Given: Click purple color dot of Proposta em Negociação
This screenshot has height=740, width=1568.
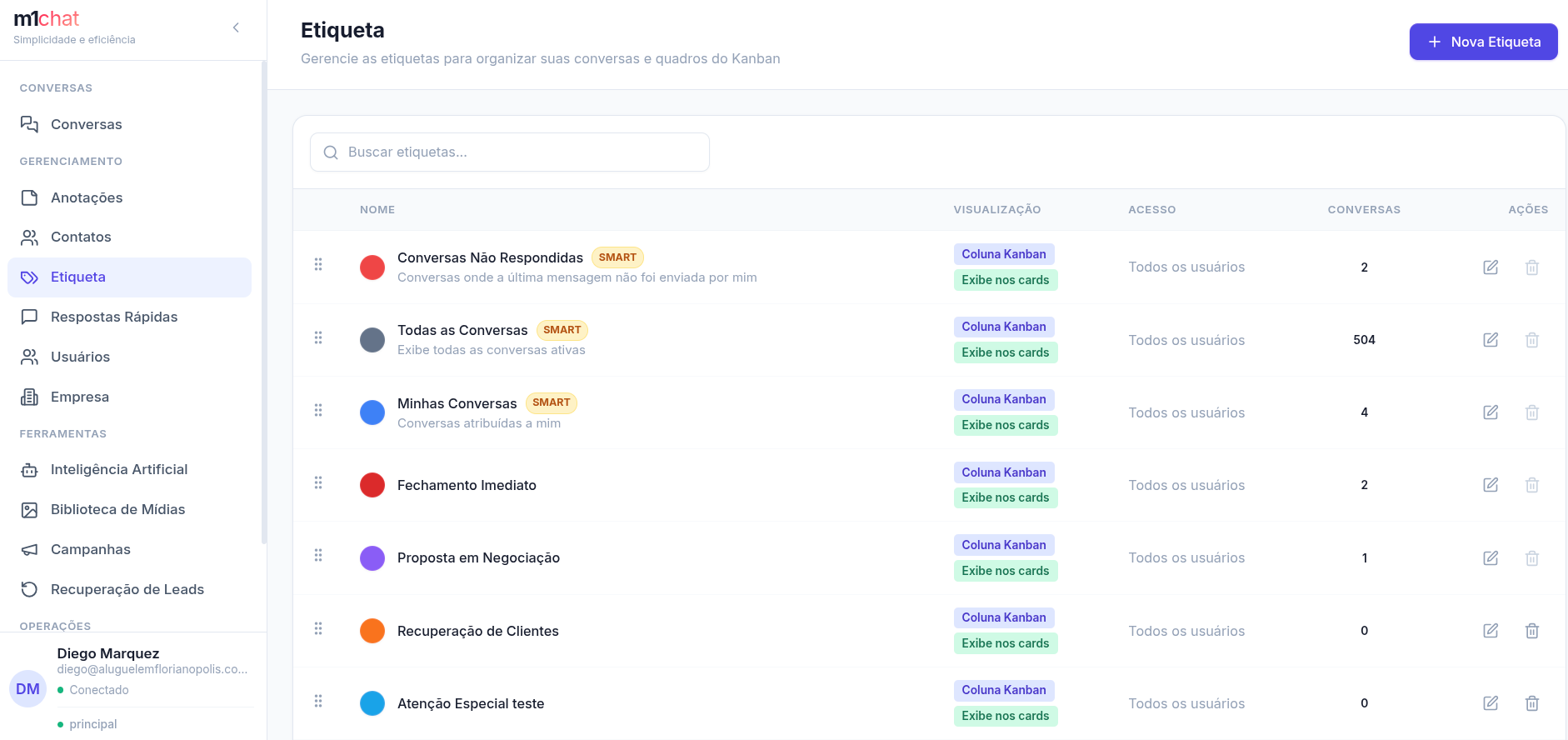Looking at the screenshot, I should click(372, 558).
